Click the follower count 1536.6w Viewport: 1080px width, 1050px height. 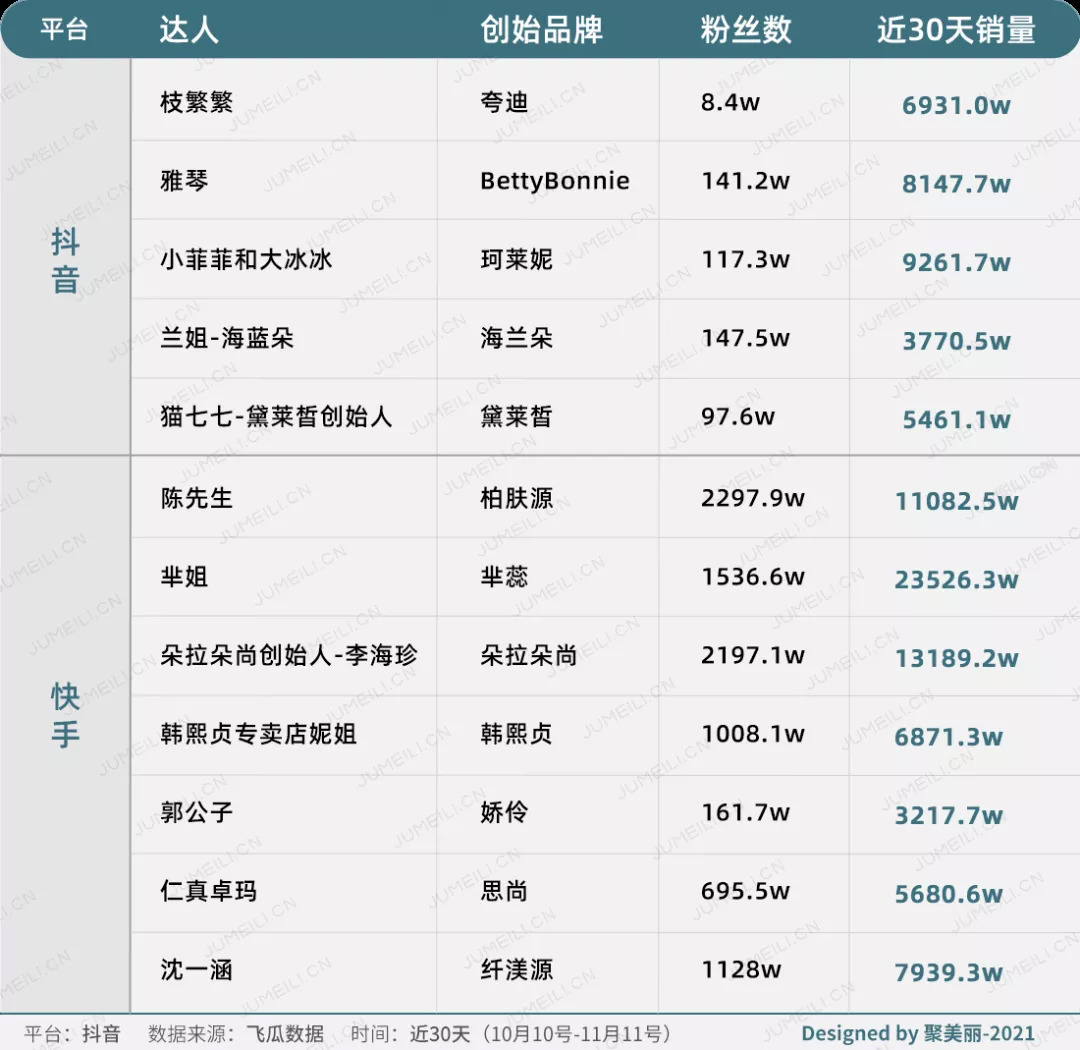click(x=753, y=576)
